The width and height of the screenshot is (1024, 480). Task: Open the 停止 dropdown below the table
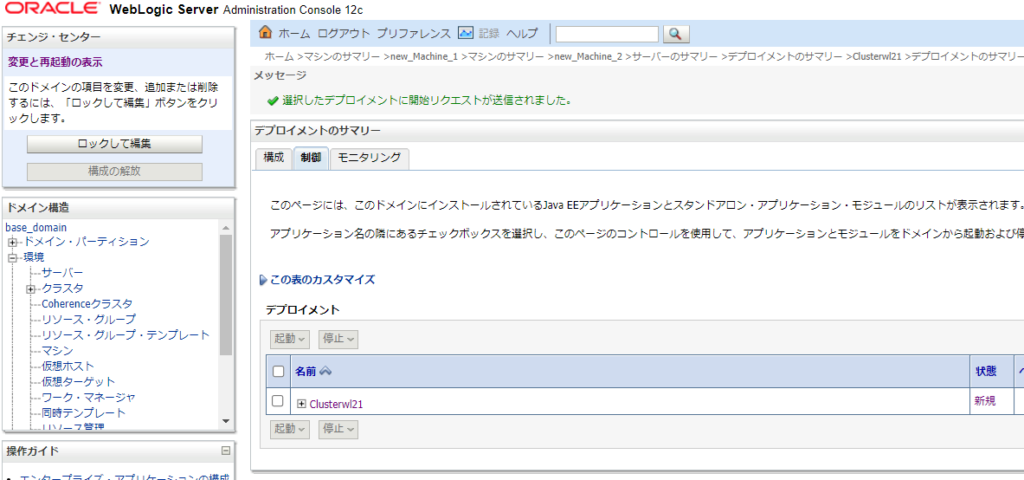[338, 429]
